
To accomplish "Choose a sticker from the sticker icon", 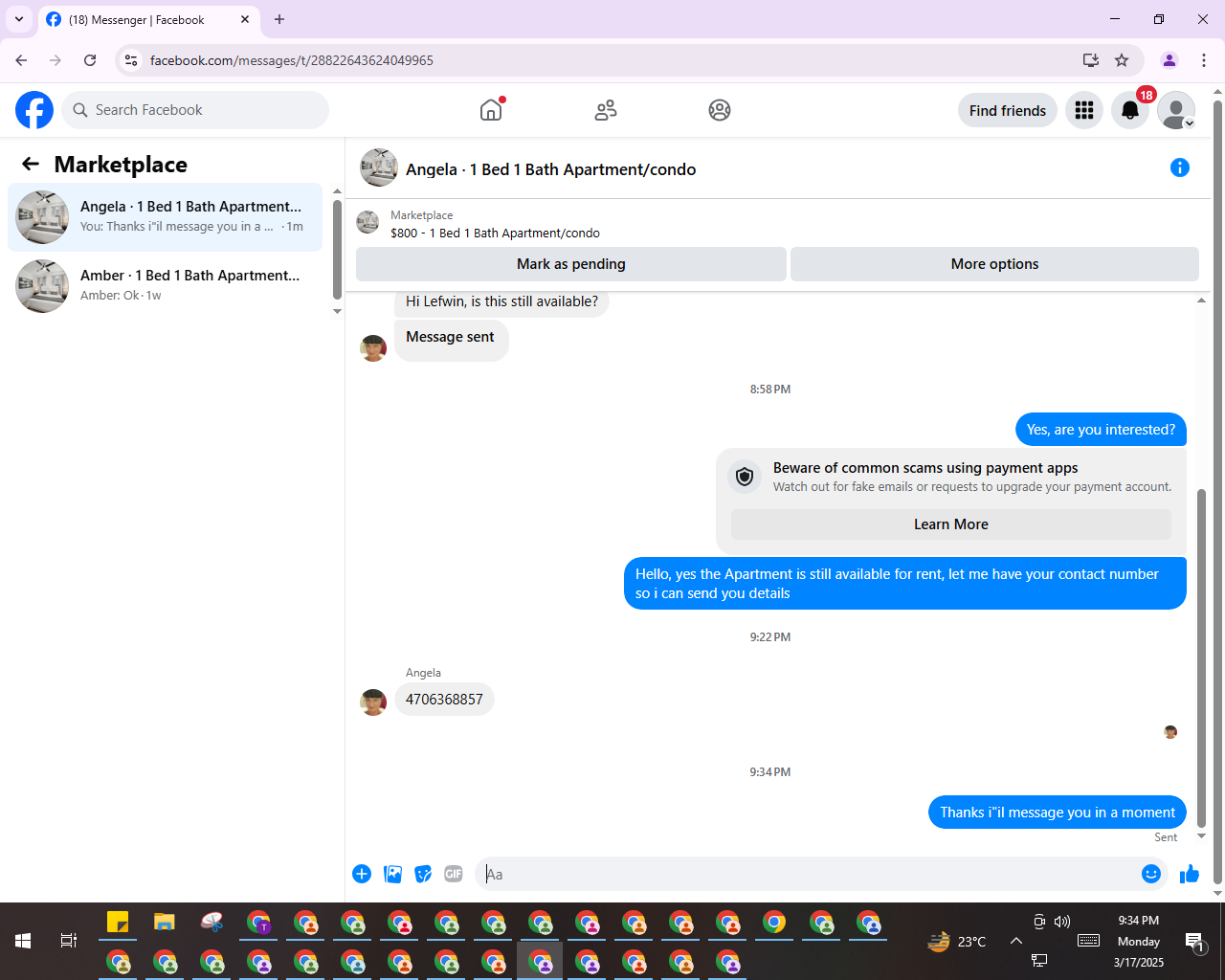I will (x=423, y=874).
